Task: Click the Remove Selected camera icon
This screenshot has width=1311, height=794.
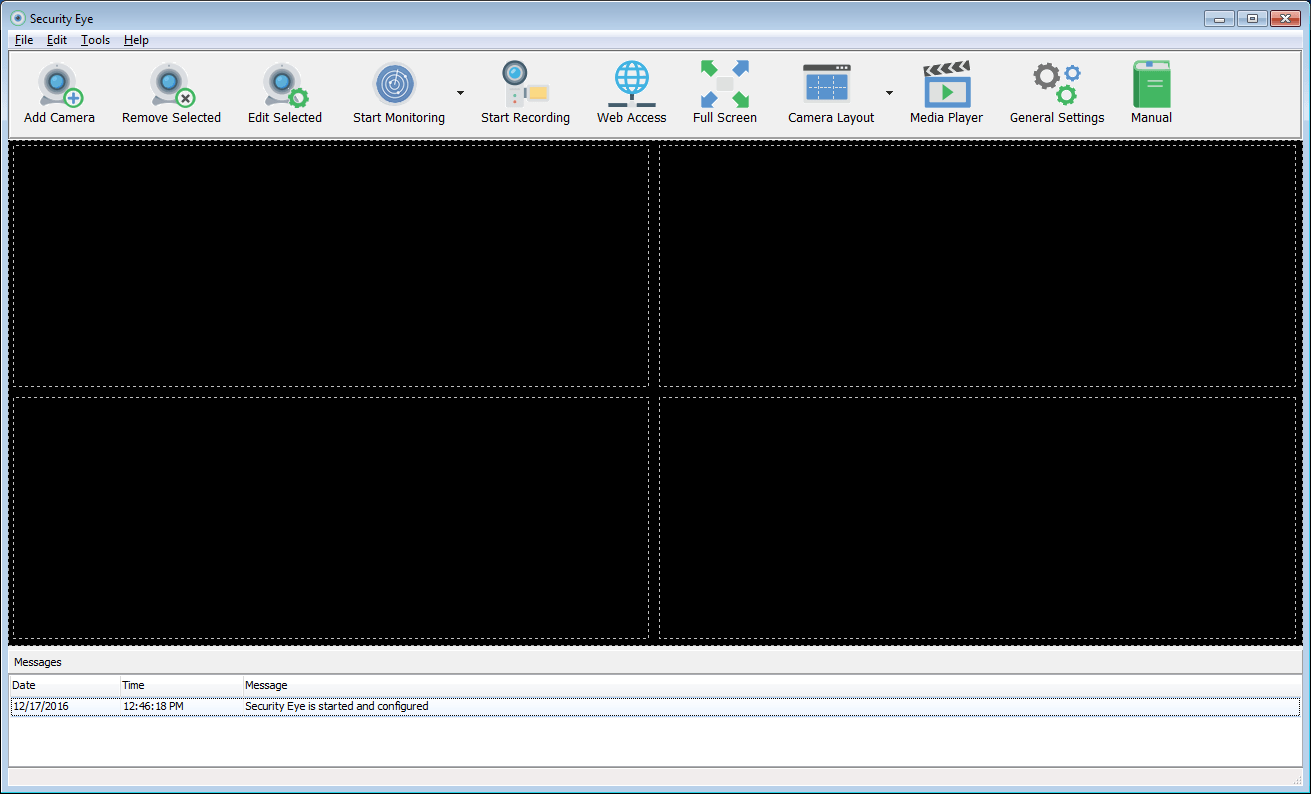Action: (x=170, y=90)
